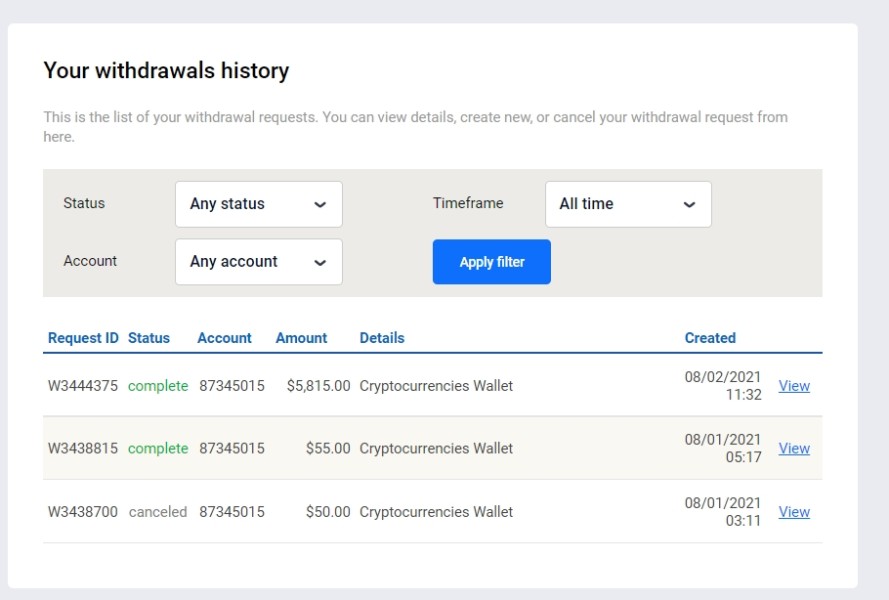Click the chevron arrow in account dropdown
This screenshot has width=889, height=600.
[x=320, y=263]
